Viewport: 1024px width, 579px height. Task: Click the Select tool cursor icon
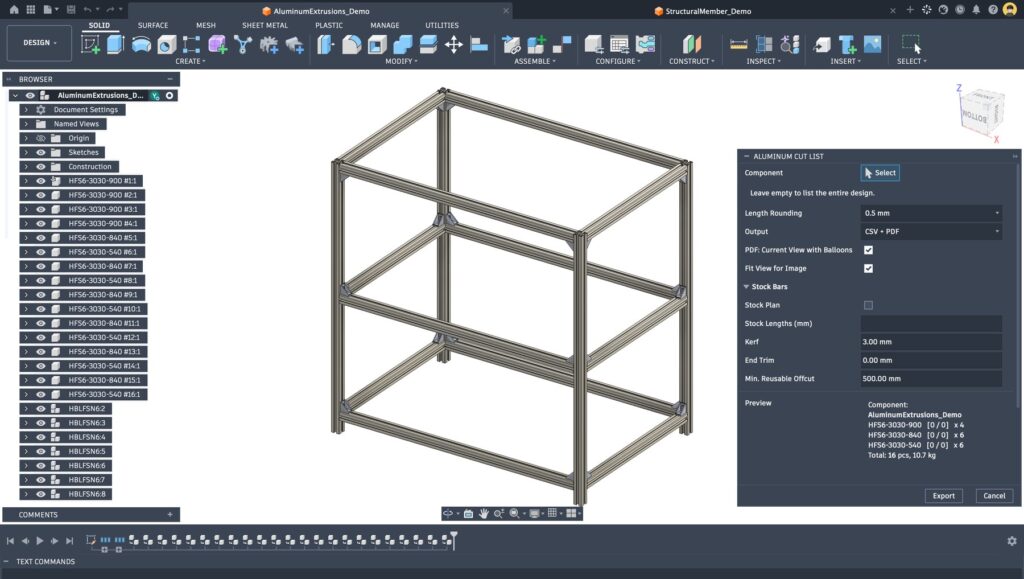pos(911,44)
